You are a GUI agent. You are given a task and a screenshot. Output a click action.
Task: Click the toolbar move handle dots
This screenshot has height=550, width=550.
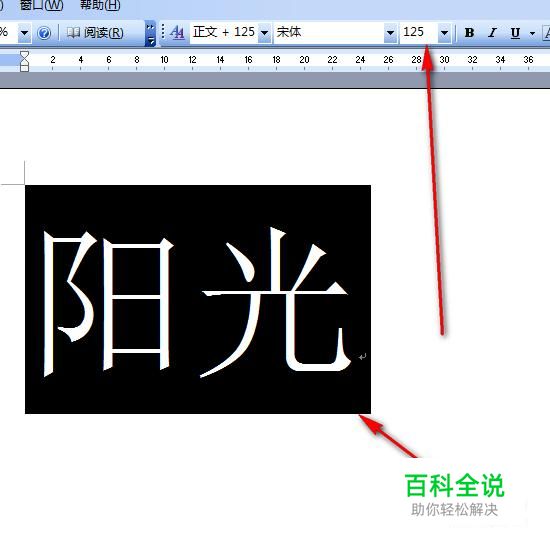(163, 32)
